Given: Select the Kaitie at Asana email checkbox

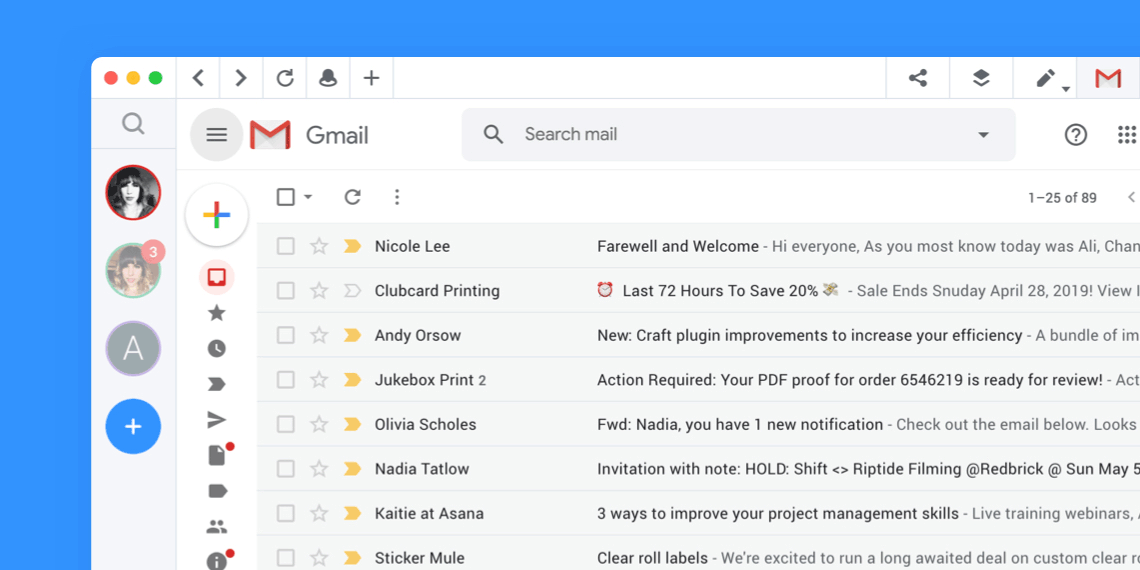Looking at the screenshot, I should pos(286,513).
